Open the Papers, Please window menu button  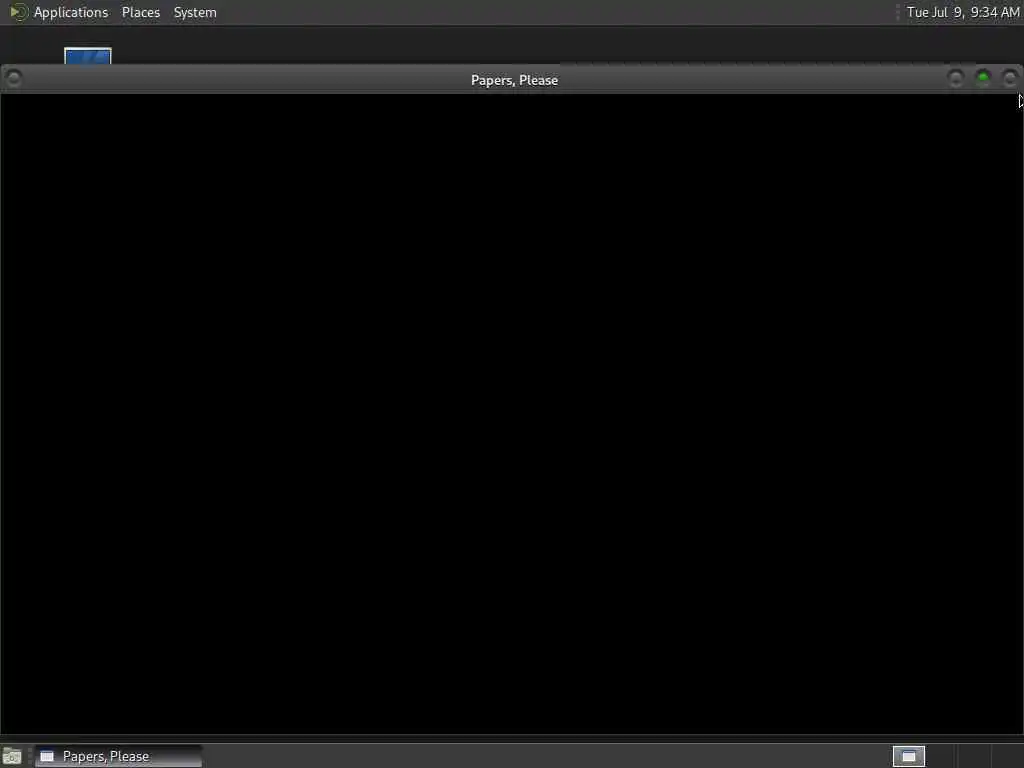14,79
